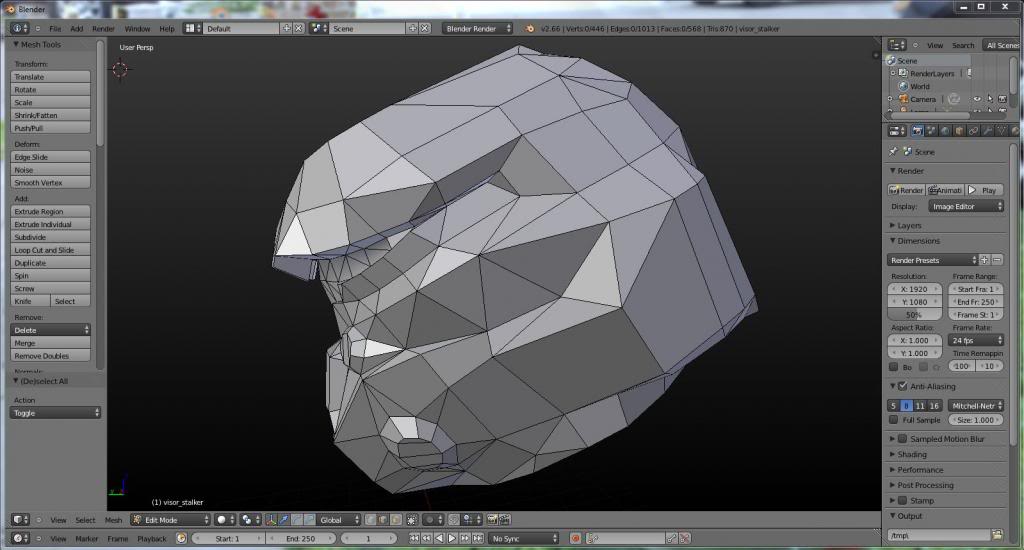
Task: Toggle proportional editing mode button
Action: tap(432, 520)
